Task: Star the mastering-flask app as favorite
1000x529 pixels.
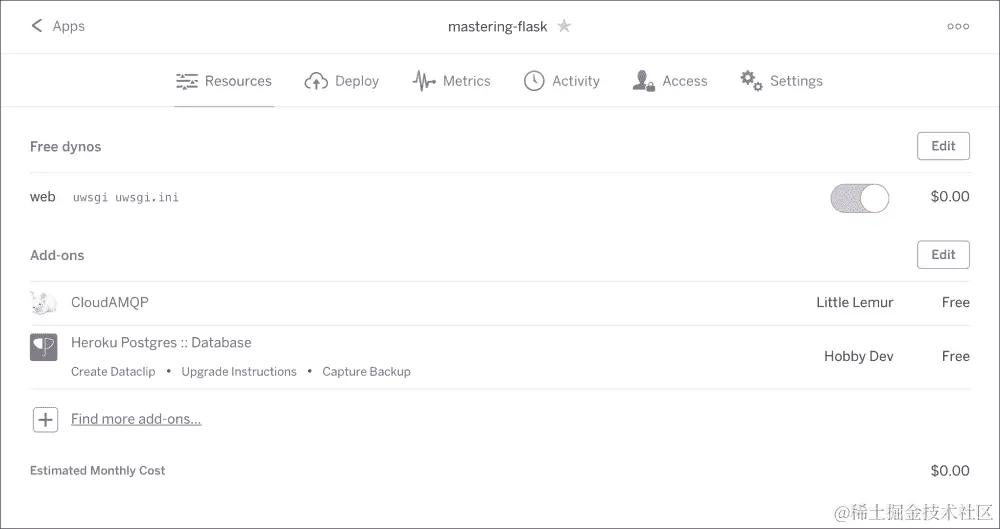Action: (x=564, y=26)
